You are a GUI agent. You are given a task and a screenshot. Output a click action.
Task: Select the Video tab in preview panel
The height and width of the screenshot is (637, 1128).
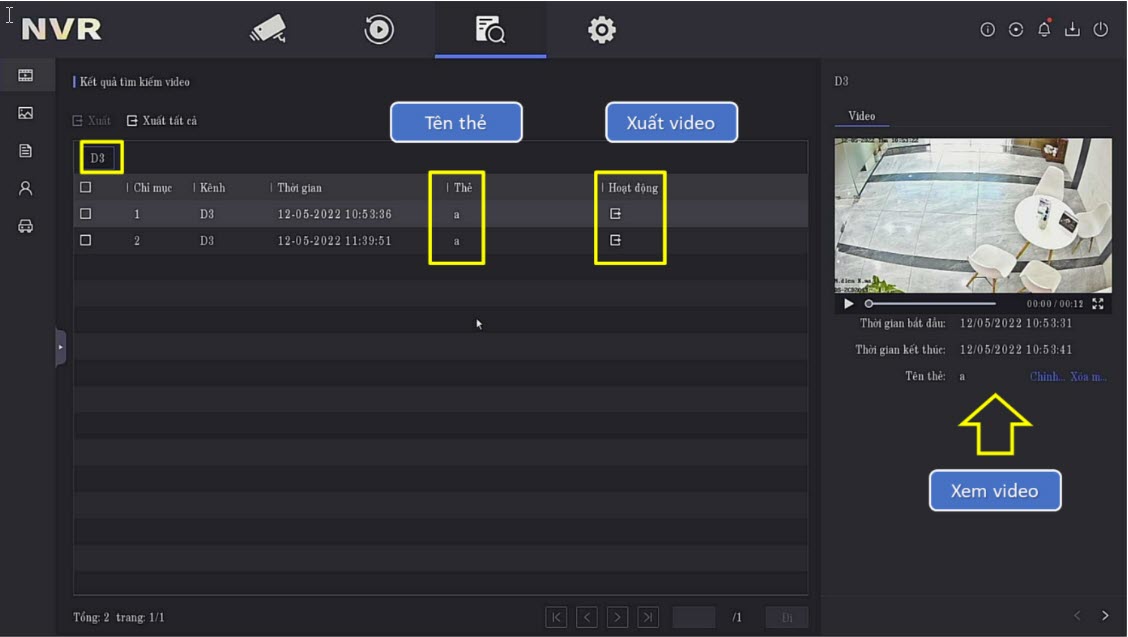click(x=861, y=116)
